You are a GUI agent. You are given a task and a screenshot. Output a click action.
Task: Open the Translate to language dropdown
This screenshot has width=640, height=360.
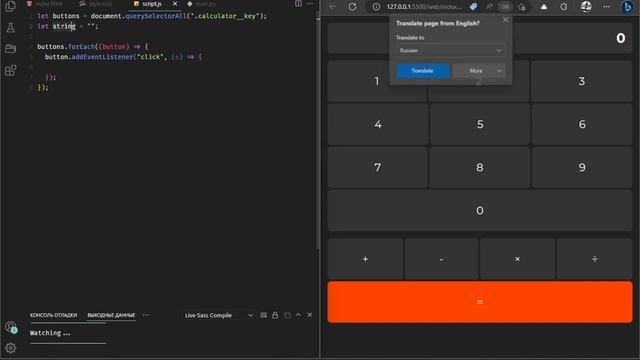click(451, 51)
